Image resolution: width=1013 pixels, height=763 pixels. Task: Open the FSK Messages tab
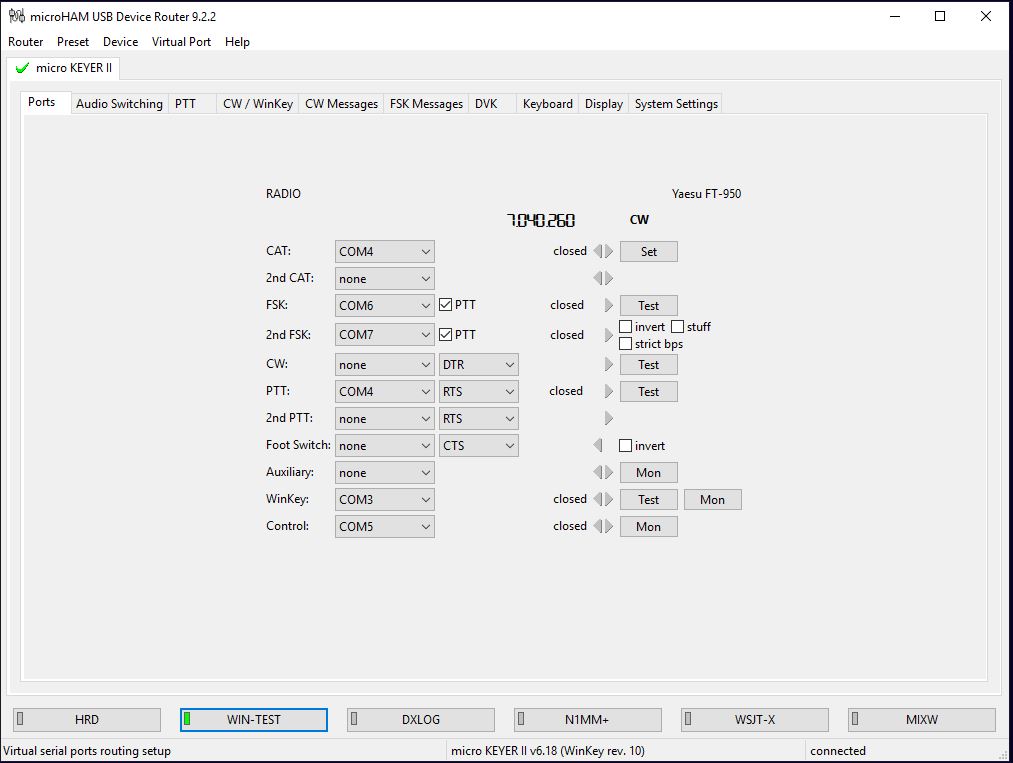426,104
